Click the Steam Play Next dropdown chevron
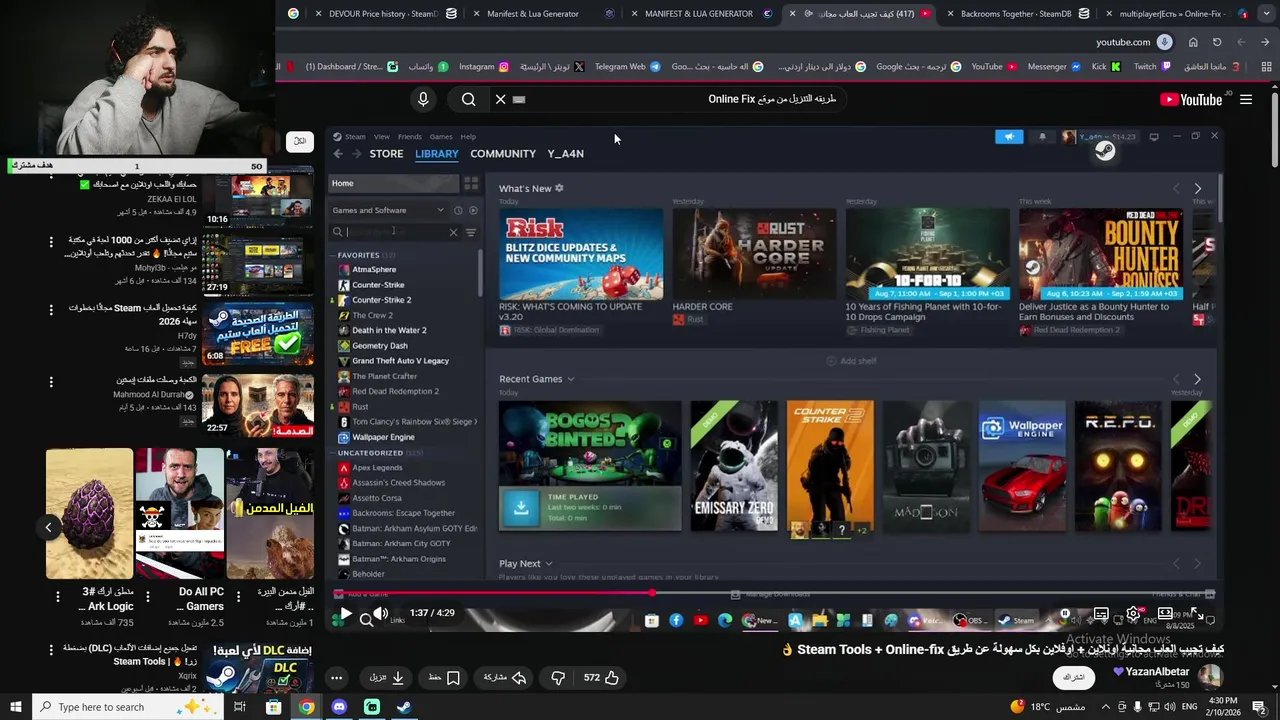This screenshot has width=1280, height=720. click(x=549, y=564)
